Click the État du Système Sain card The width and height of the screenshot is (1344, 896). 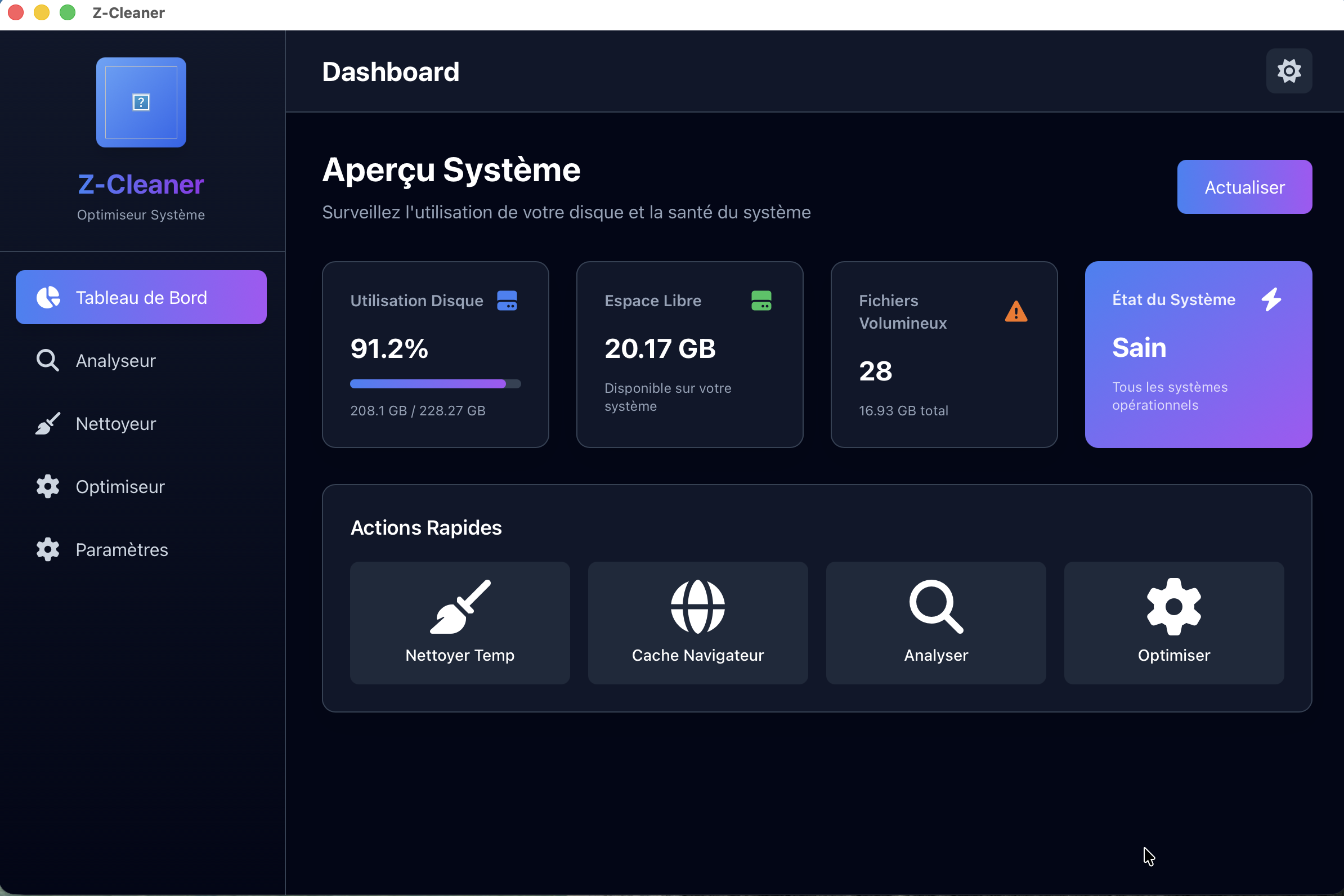tap(1198, 354)
